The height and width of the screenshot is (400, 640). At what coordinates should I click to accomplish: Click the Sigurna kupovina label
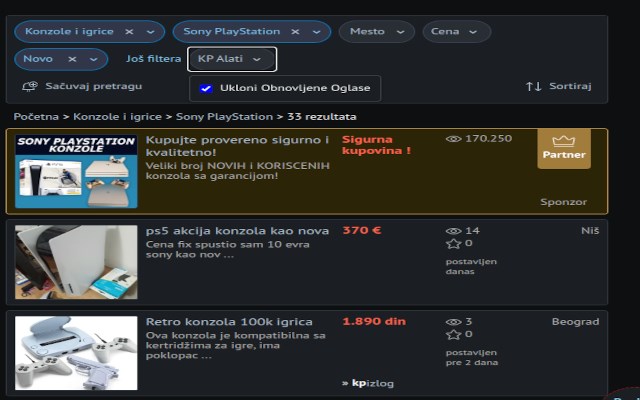pos(376,145)
